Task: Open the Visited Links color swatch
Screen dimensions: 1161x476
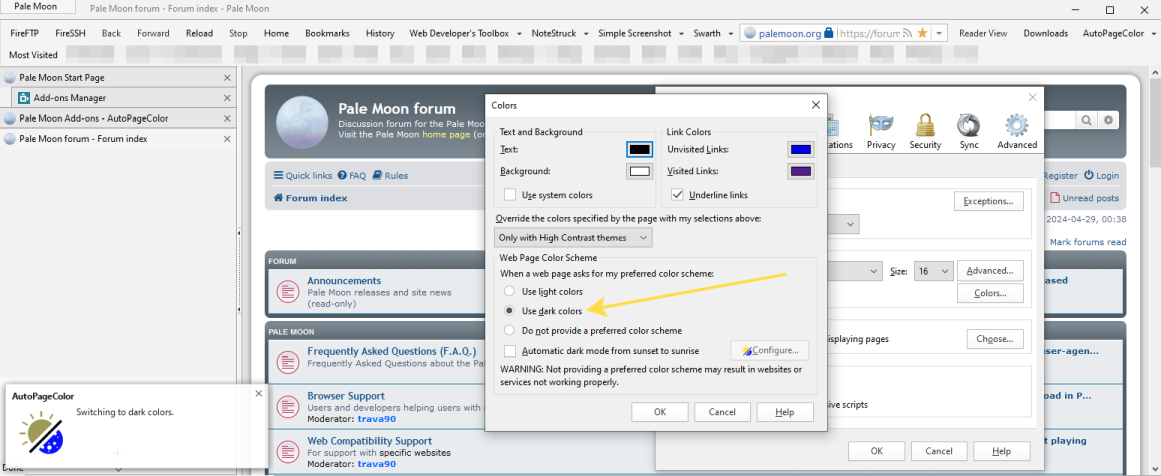Action: [x=800, y=172]
